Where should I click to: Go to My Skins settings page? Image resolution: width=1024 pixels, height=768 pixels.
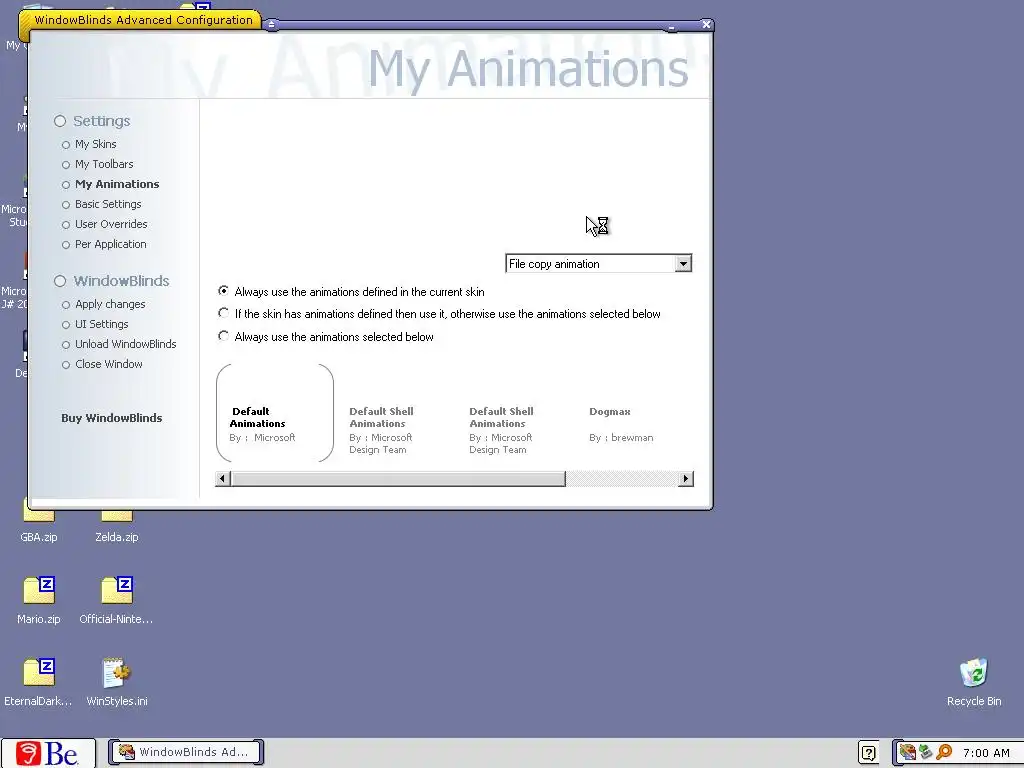tap(95, 144)
